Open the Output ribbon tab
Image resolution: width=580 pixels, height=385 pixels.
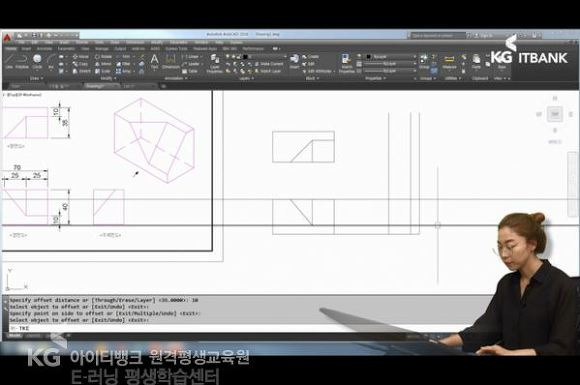pos(120,48)
